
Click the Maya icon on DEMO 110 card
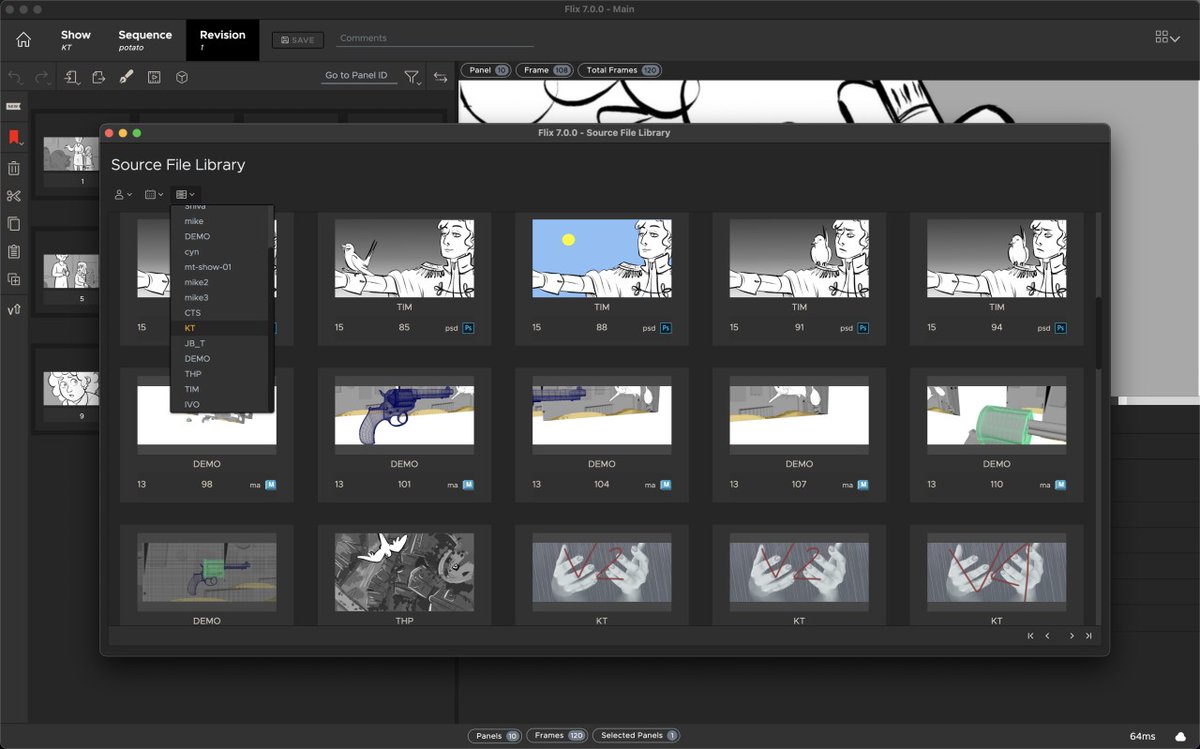click(1061, 484)
